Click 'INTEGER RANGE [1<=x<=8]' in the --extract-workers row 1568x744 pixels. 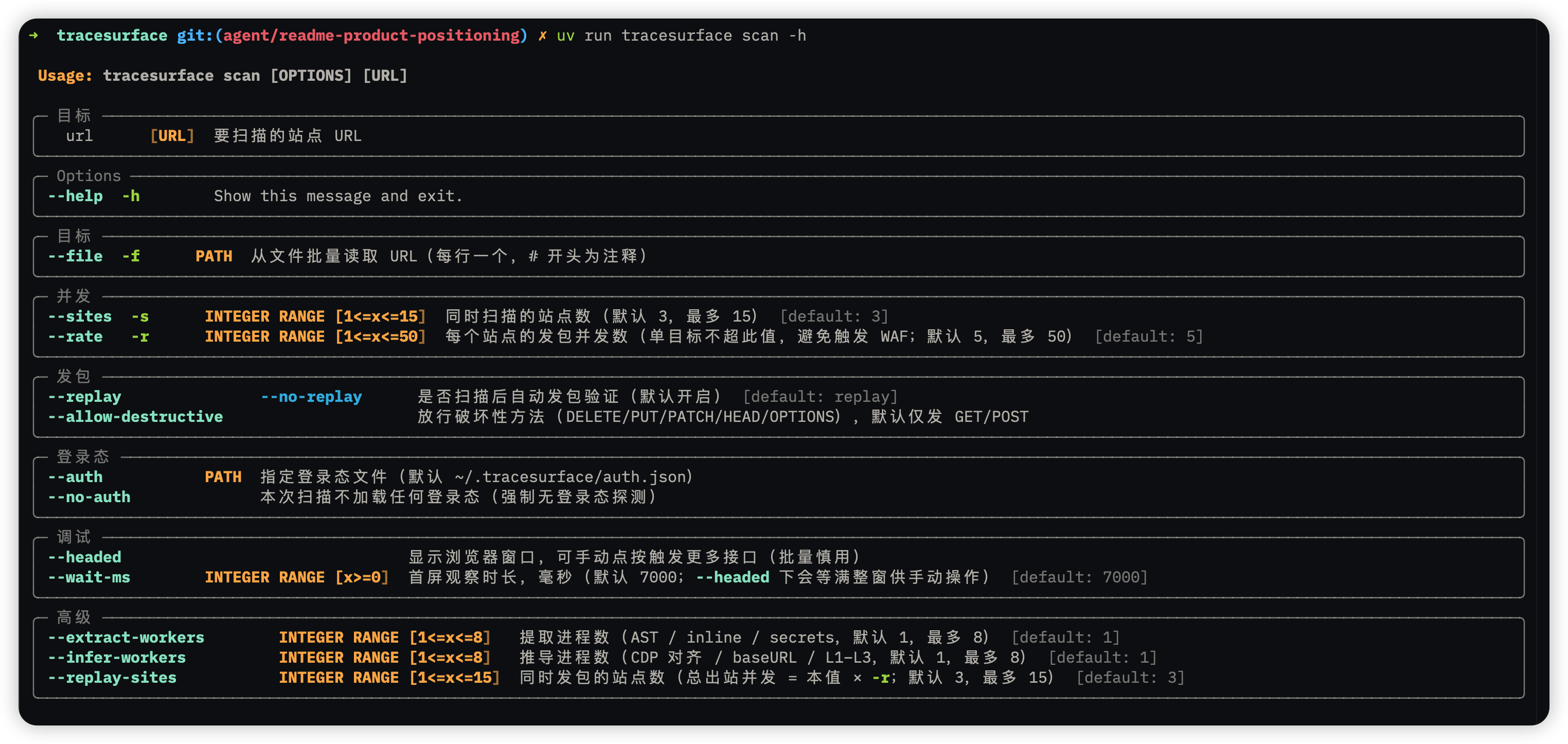[385, 638]
